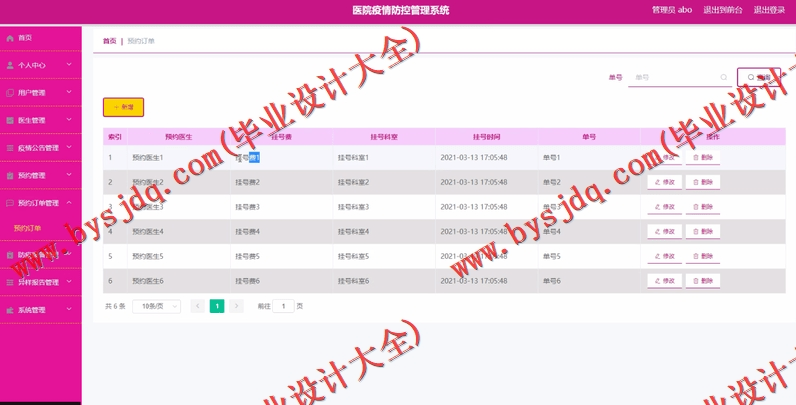Expand the 疫情公告管理 menu chevron
796x405 pixels.
tap(69, 148)
